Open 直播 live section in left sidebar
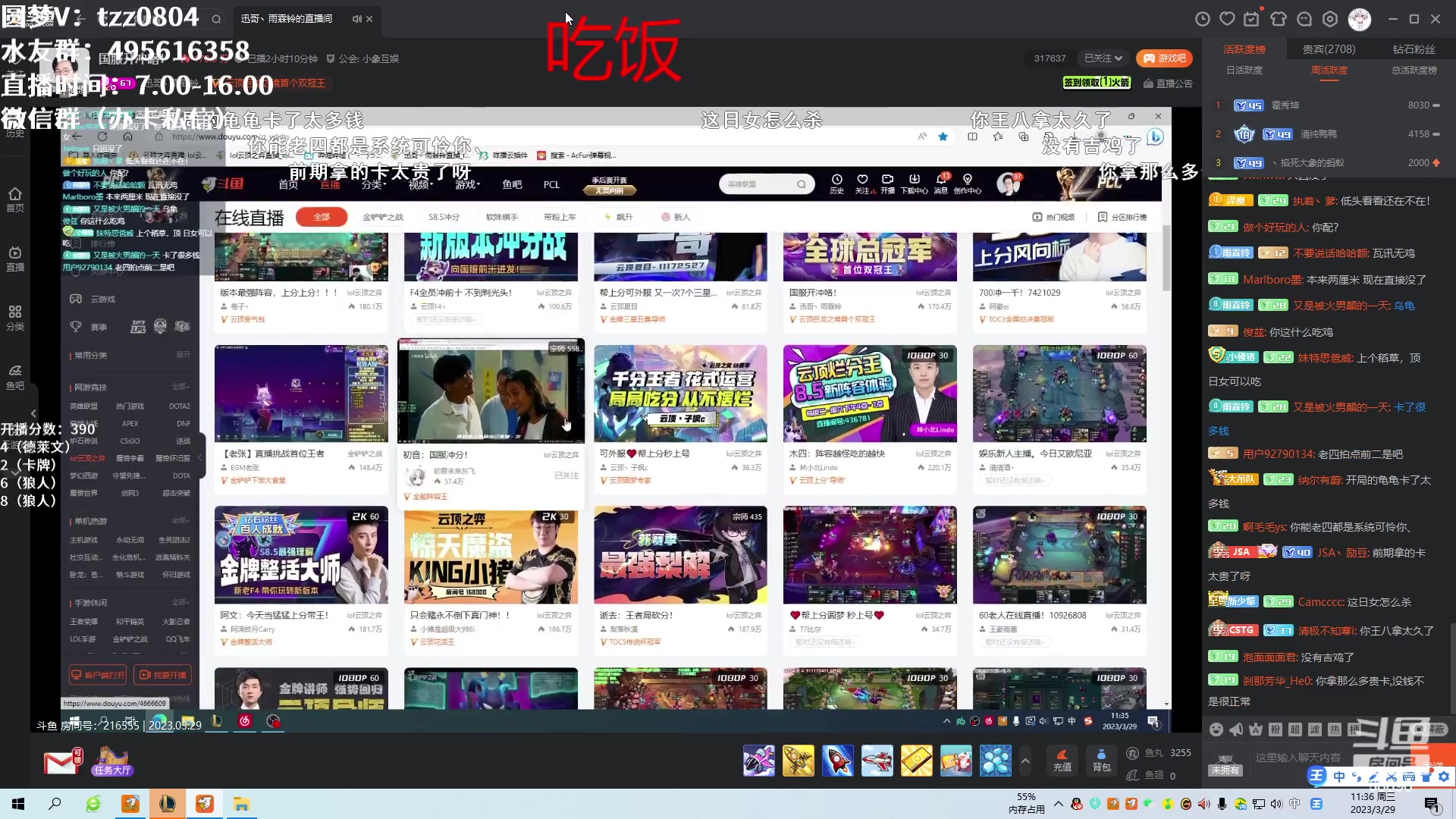Image resolution: width=1456 pixels, height=819 pixels. coord(15,259)
